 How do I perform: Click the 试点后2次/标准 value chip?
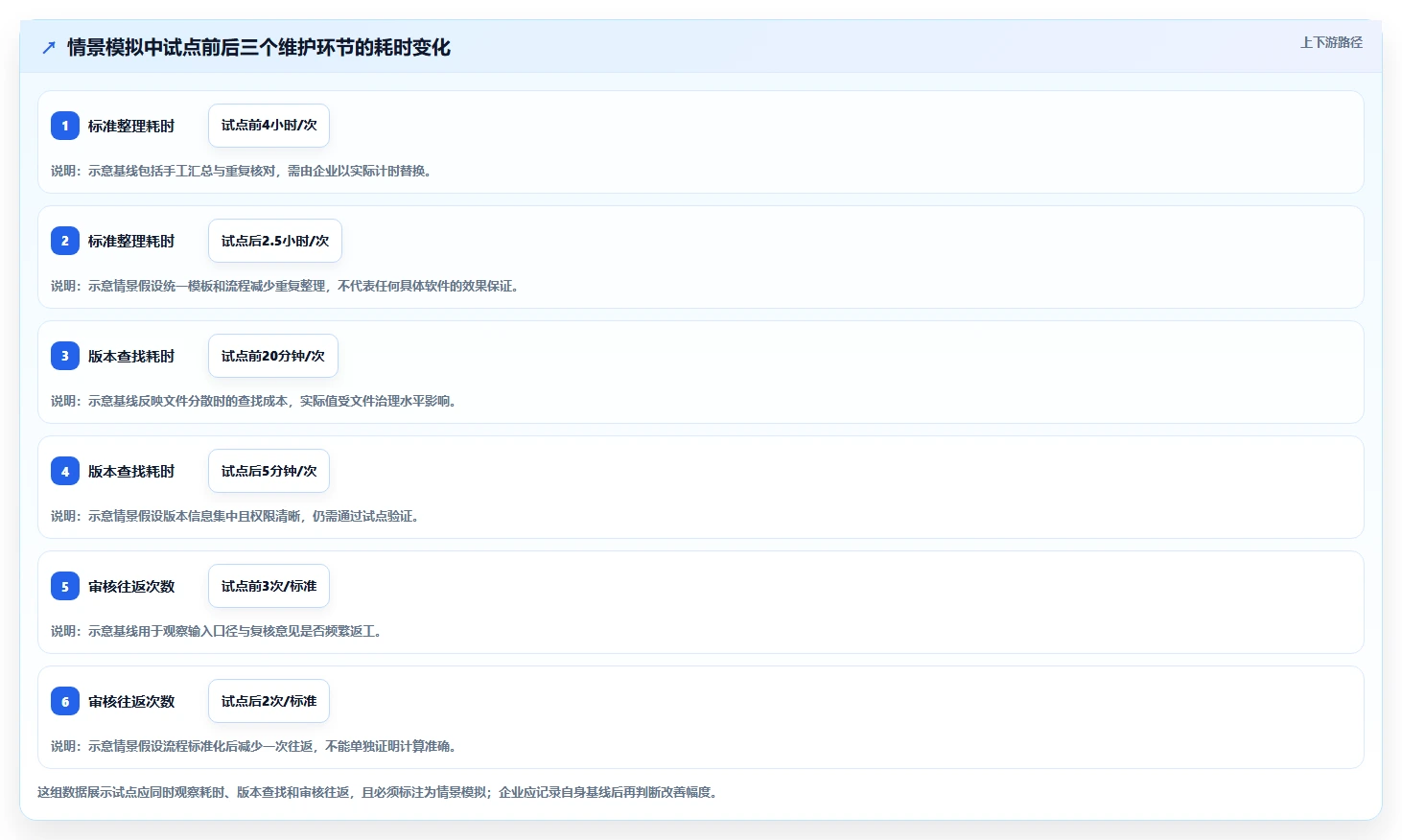point(269,701)
